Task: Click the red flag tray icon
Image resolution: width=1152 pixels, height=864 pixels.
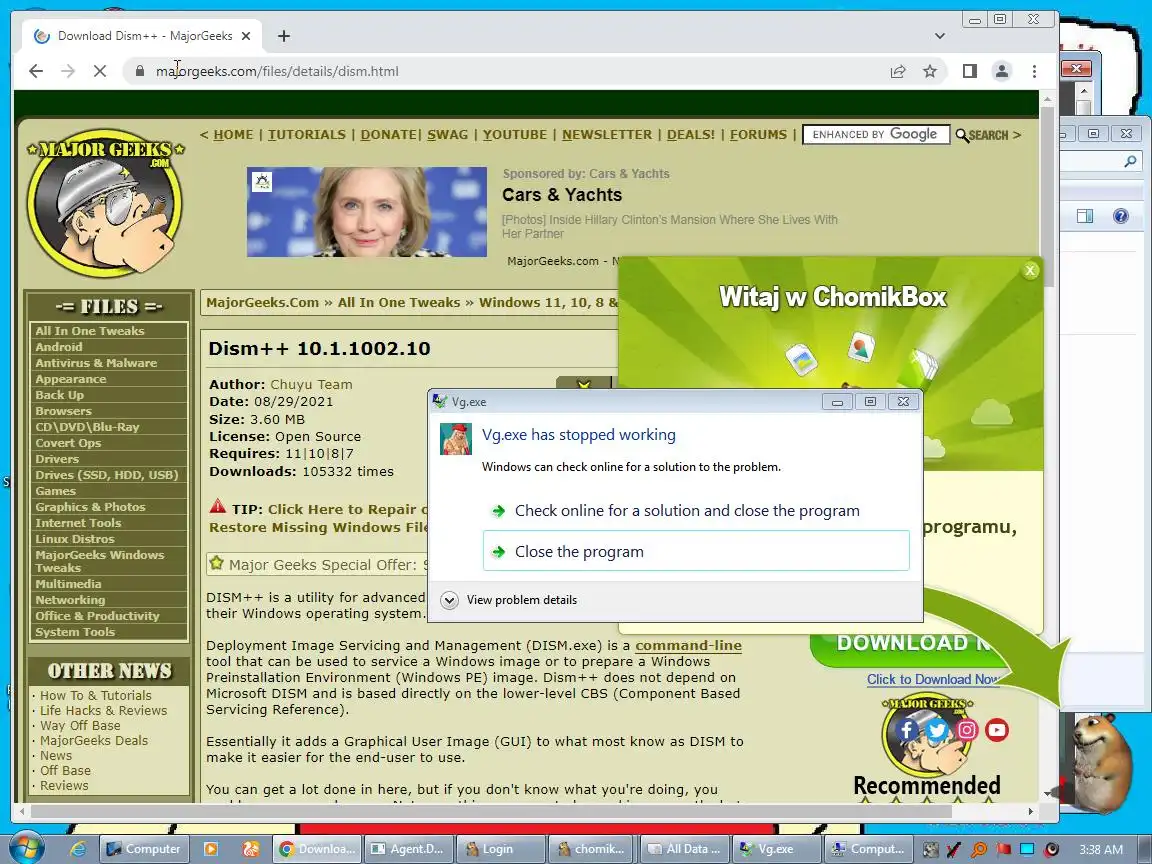Action: [x=1003, y=849]
